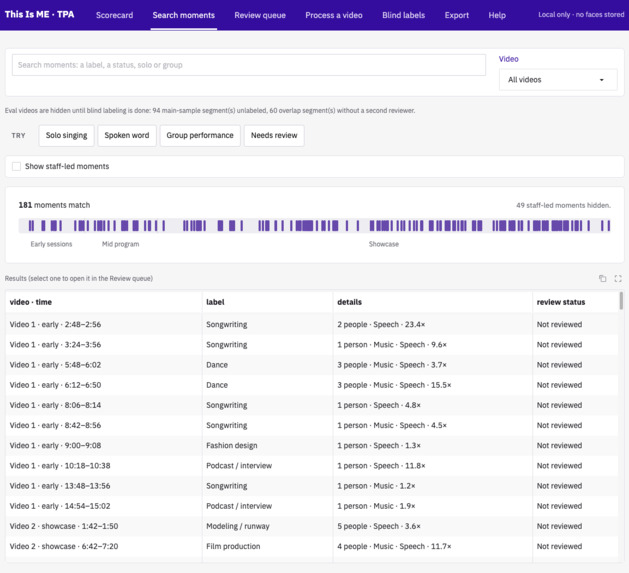This screenshot has height=573, width=629.
Task: Copy the results table using the copy icon
Action: click(602, 278)
